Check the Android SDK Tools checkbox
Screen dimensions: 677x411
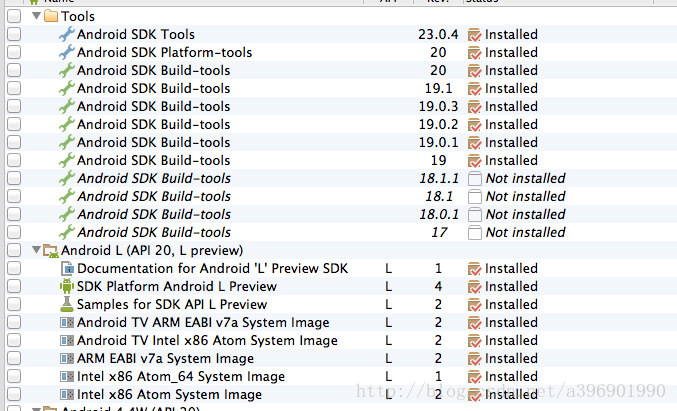[x=14, y=34]
